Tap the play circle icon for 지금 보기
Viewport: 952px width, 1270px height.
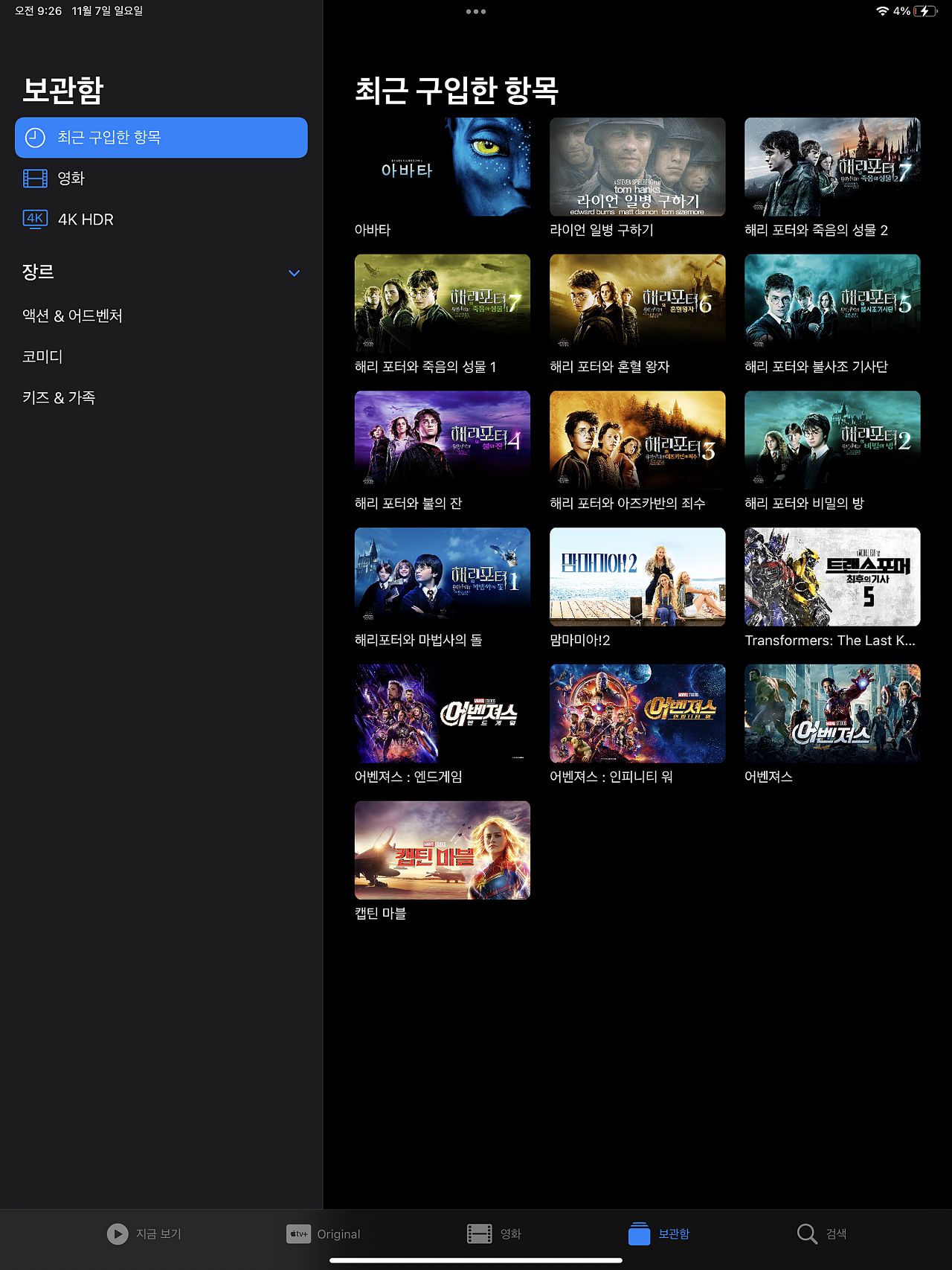[118, 1234]
